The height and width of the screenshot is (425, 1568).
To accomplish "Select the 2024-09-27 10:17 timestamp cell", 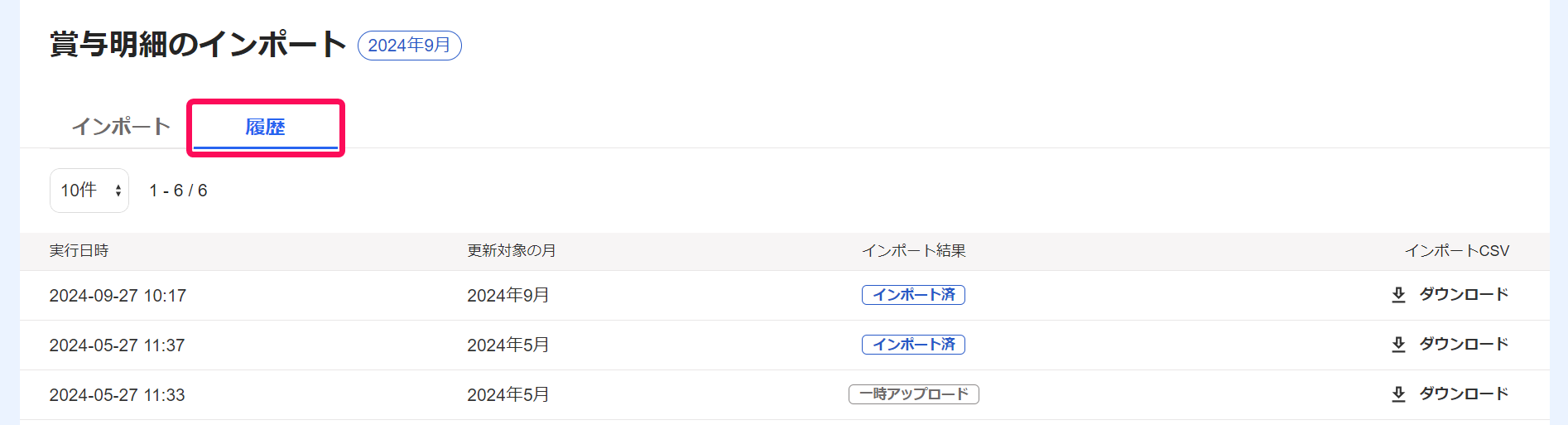I will click(118, 296).
